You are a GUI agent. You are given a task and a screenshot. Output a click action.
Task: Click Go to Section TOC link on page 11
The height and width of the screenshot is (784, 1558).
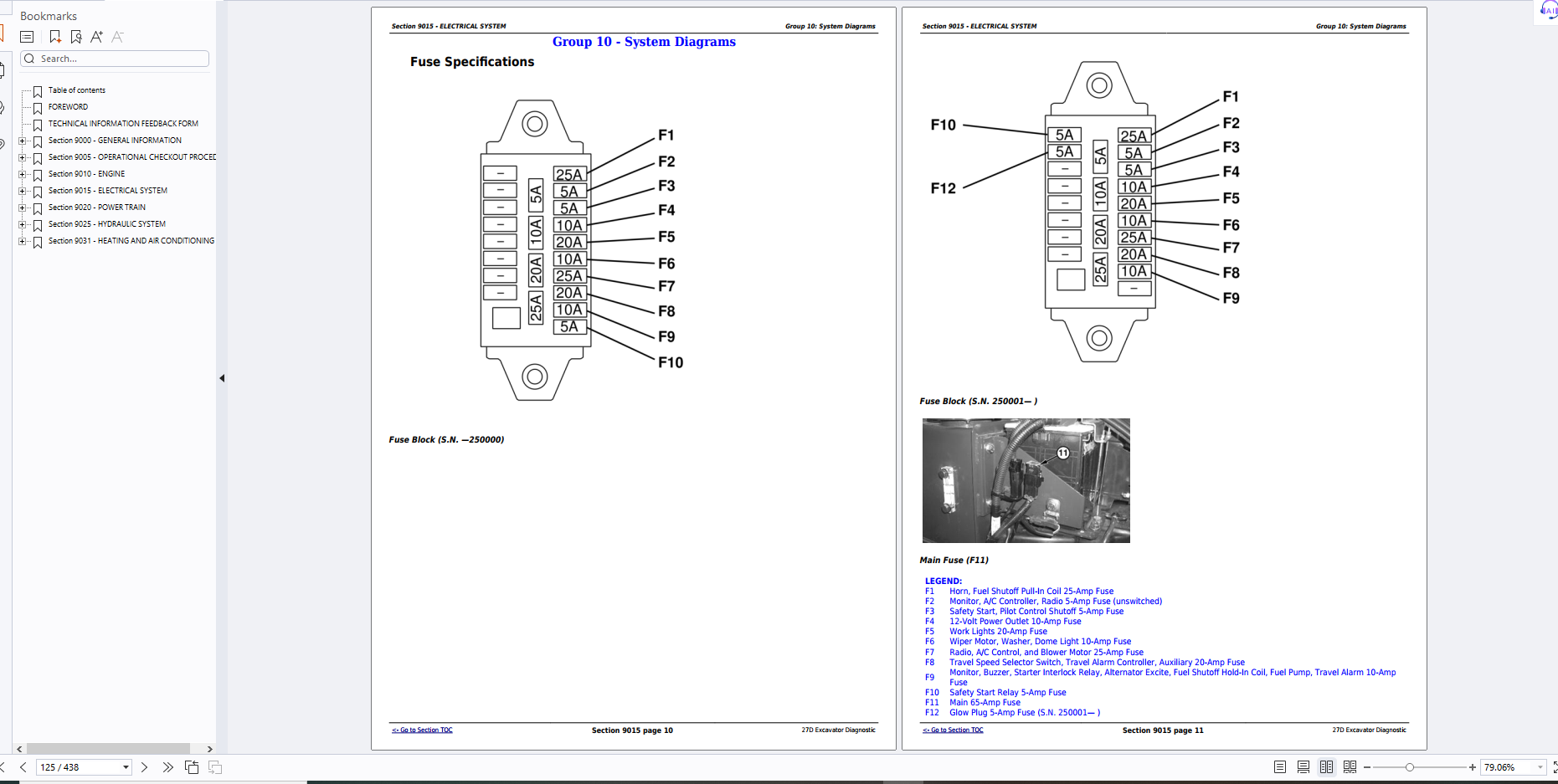click(953, 730)
